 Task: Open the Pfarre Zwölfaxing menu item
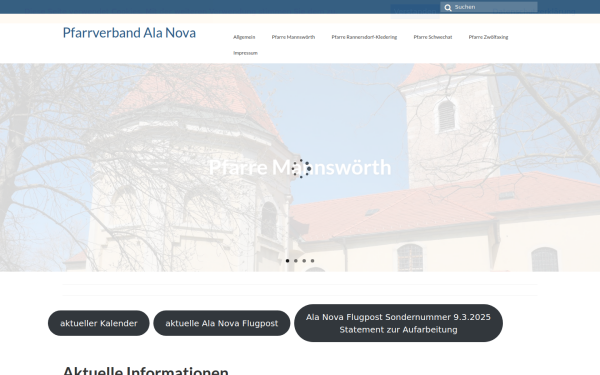click(x=488, y=37)
